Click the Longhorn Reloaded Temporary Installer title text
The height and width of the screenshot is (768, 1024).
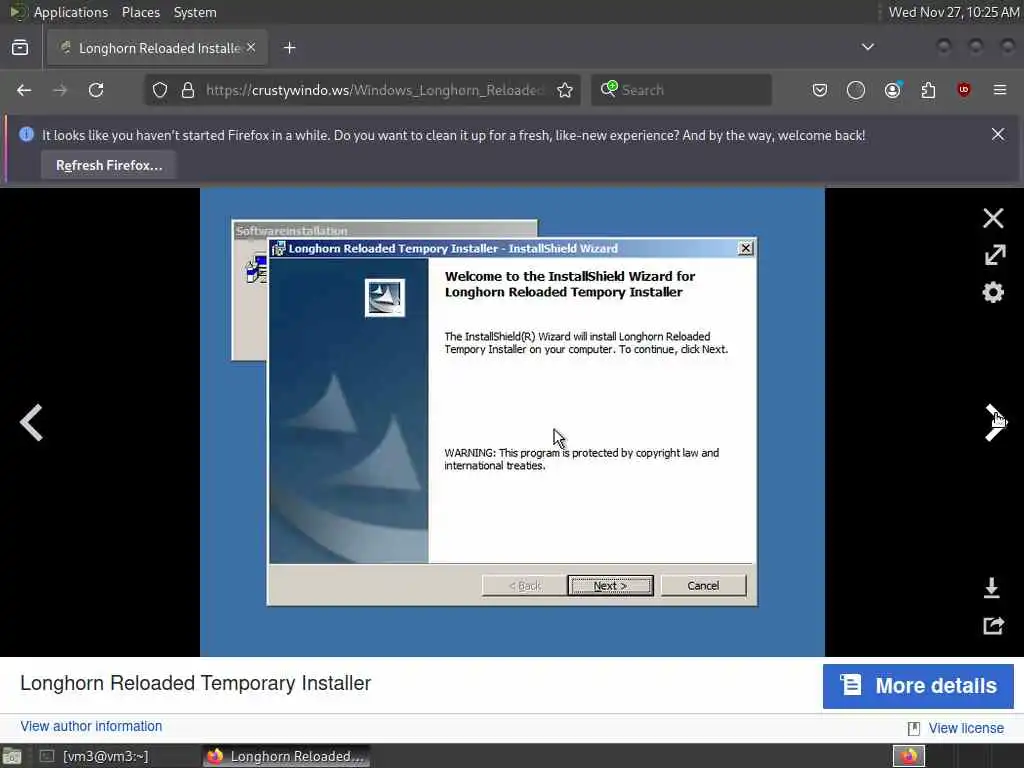tap(195, 683)
